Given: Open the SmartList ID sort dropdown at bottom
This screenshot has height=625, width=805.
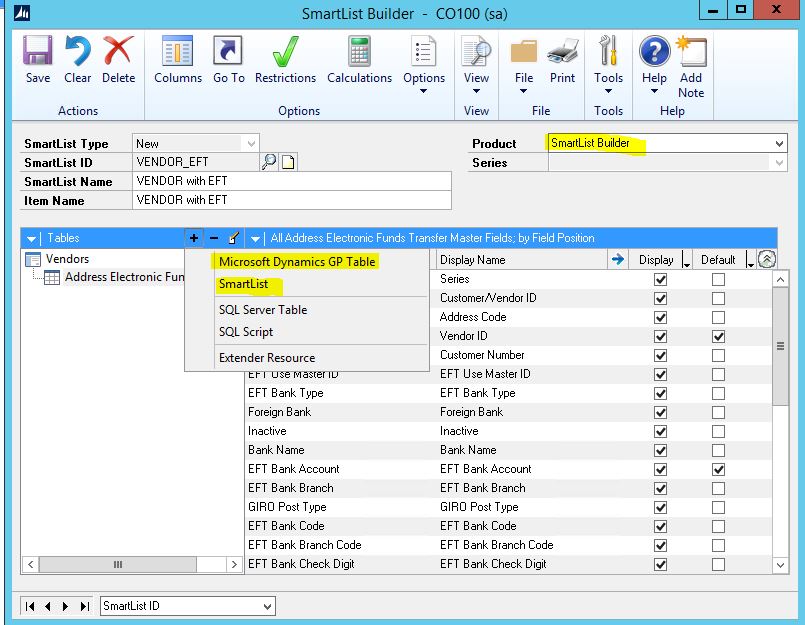Looking at the screenshot, I should (267, 607).
